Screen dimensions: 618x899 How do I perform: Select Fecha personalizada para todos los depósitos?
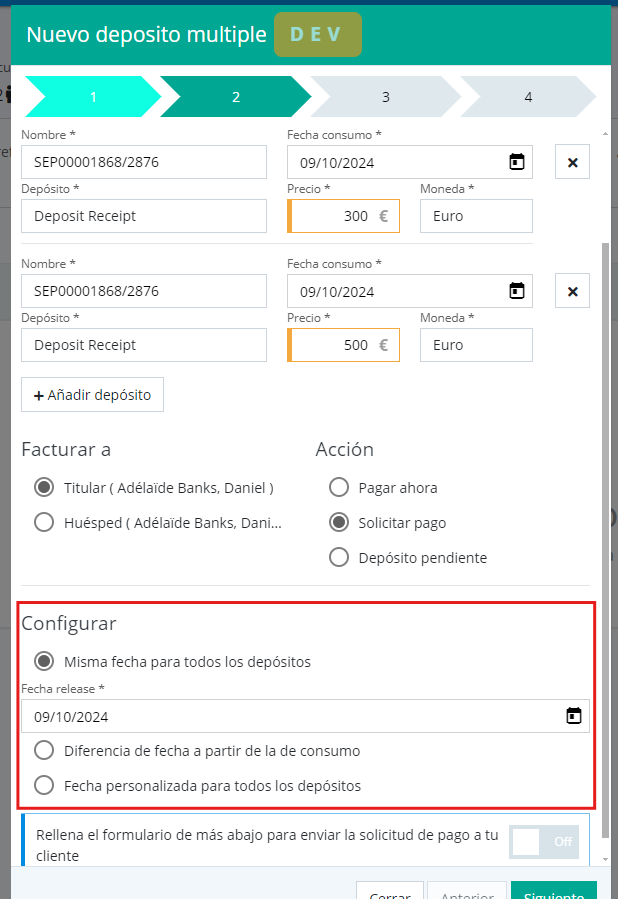[44, 785]
